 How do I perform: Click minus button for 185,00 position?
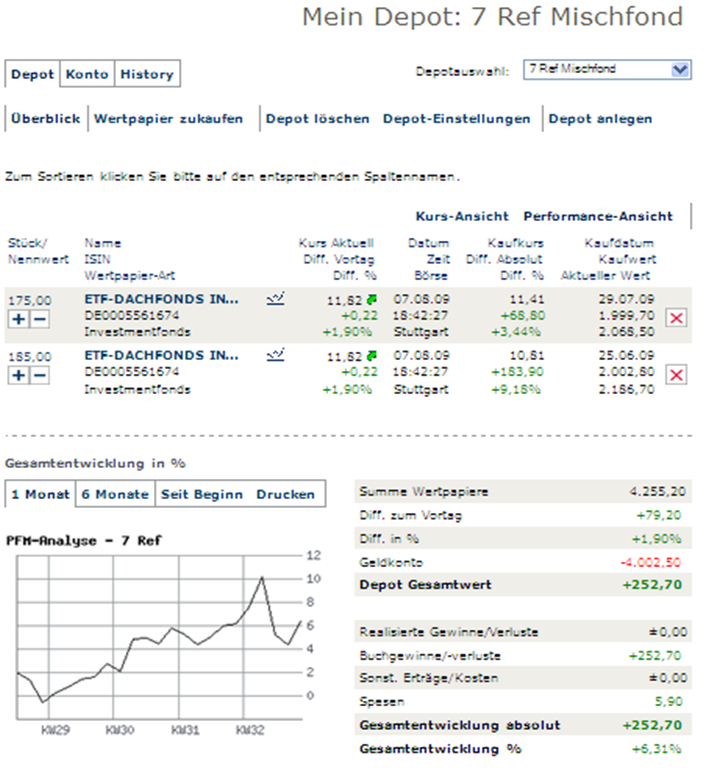(x=38, y=374)
